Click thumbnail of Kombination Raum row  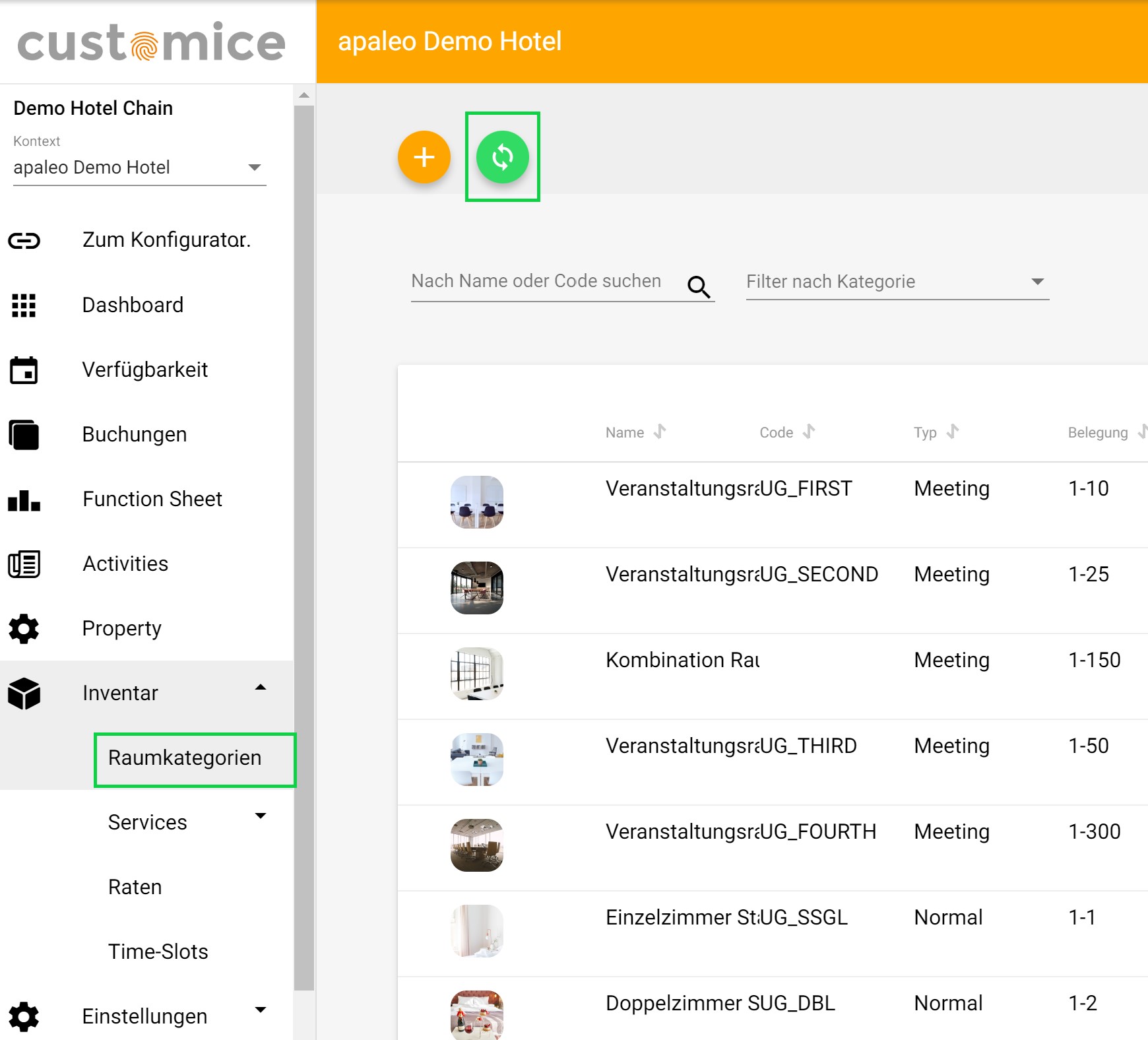[x=477, y=674]
